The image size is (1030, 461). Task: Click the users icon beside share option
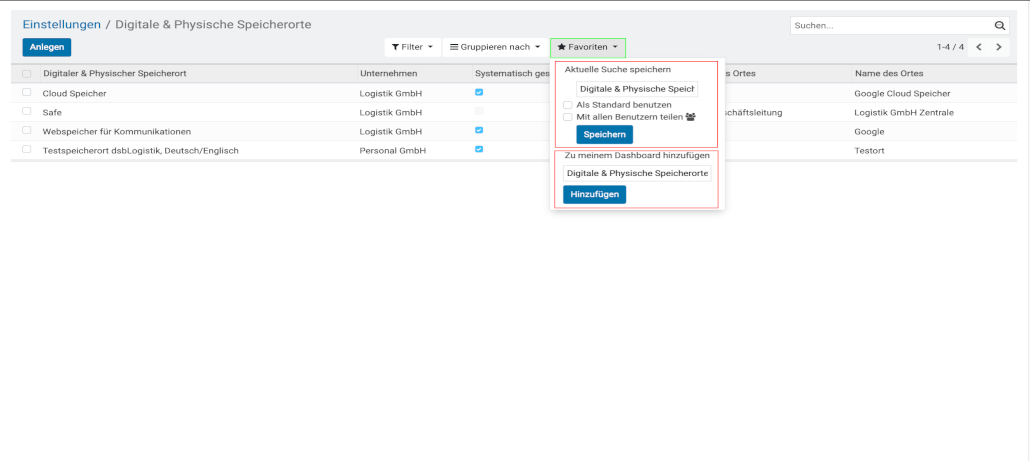pyautogui.click(x=690, y=117)
